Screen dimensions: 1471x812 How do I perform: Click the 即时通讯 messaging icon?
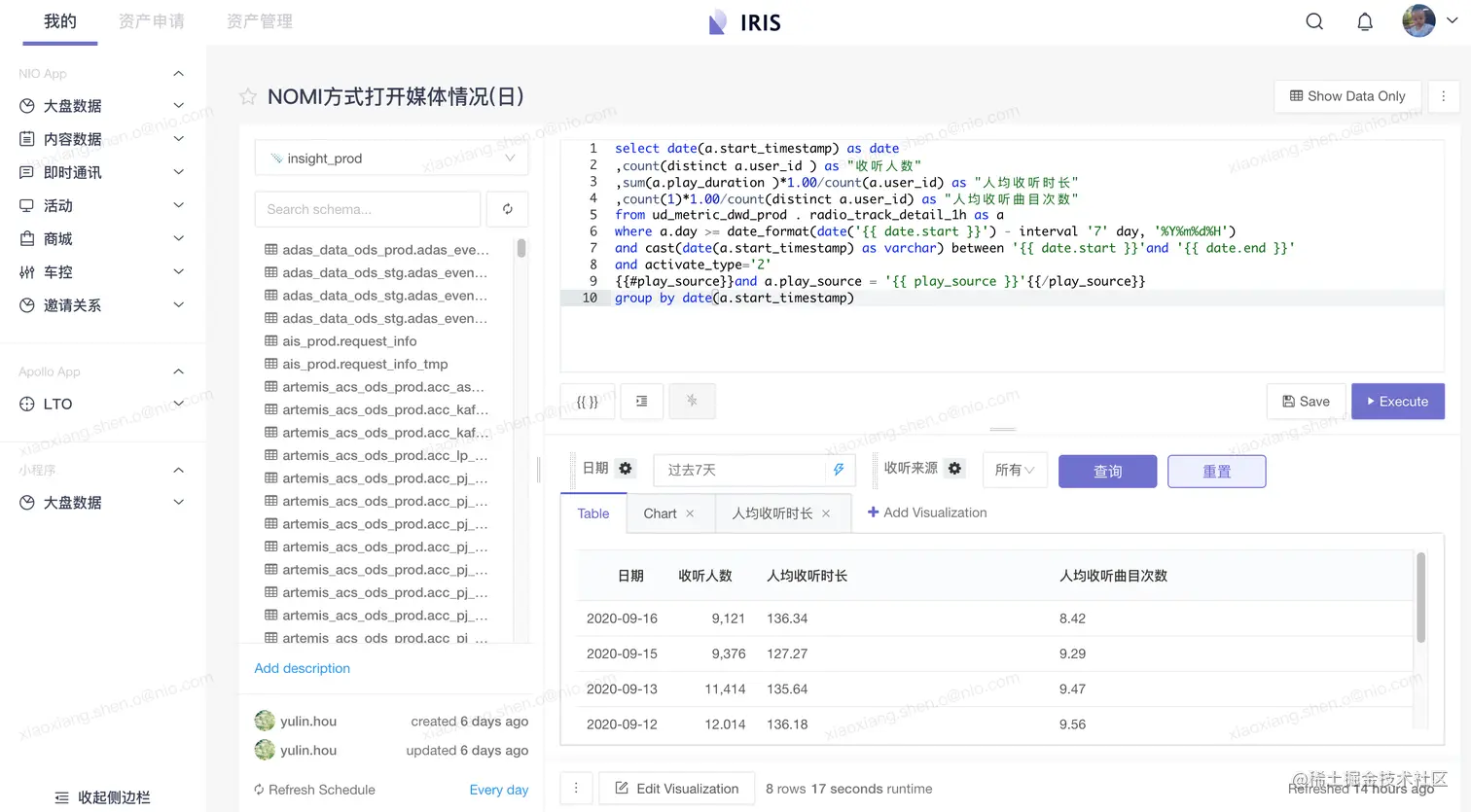(x=27, y=173)
